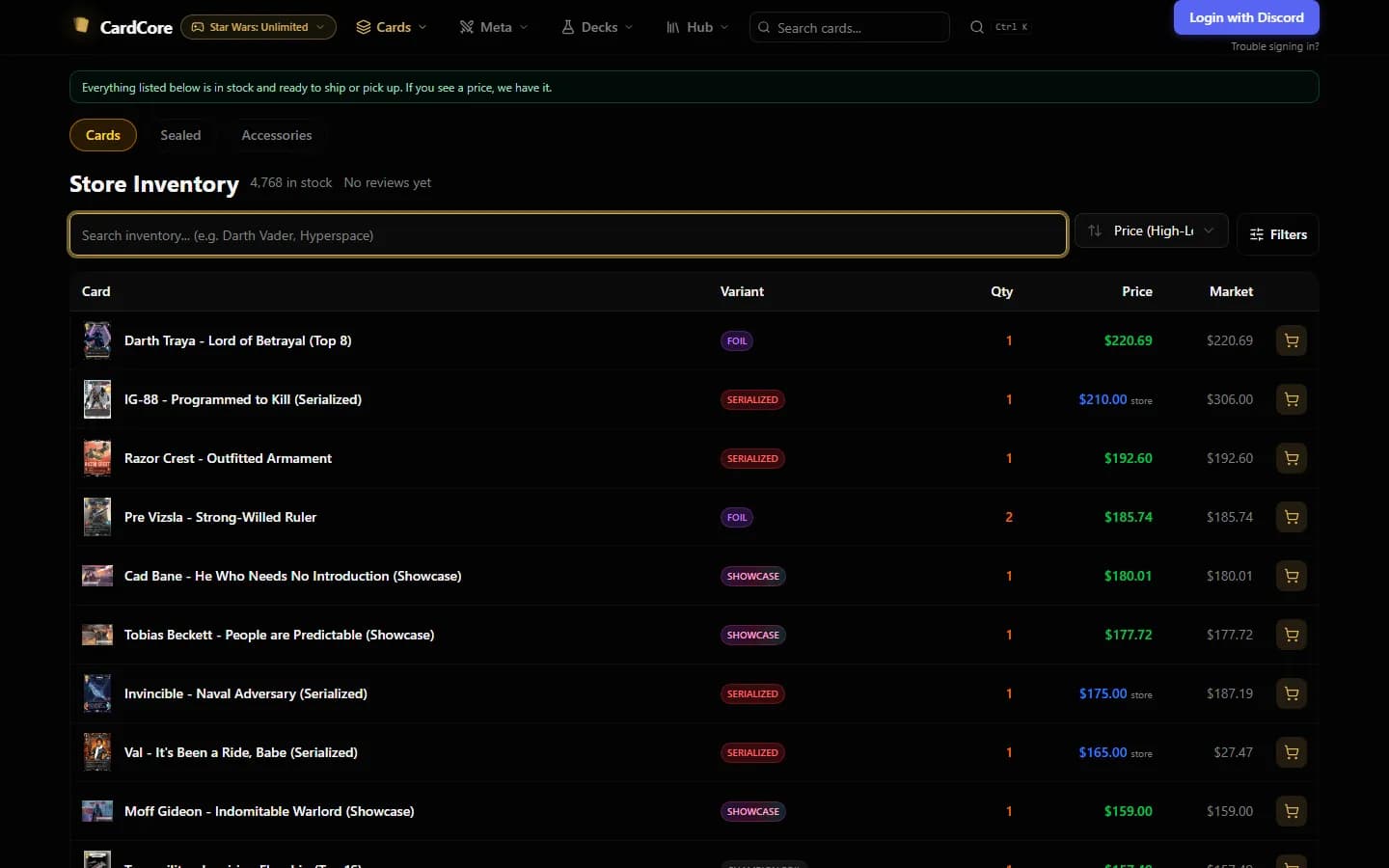Open Tobias Beckett Showcase listing name
Screen dimensions: 1389x868
(x=280, y=635)
